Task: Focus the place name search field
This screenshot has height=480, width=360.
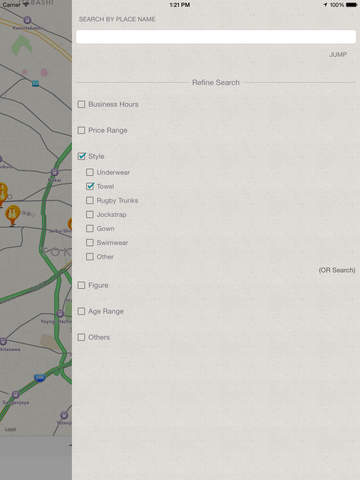Action: pyautogui.click(x=216, y=37)
